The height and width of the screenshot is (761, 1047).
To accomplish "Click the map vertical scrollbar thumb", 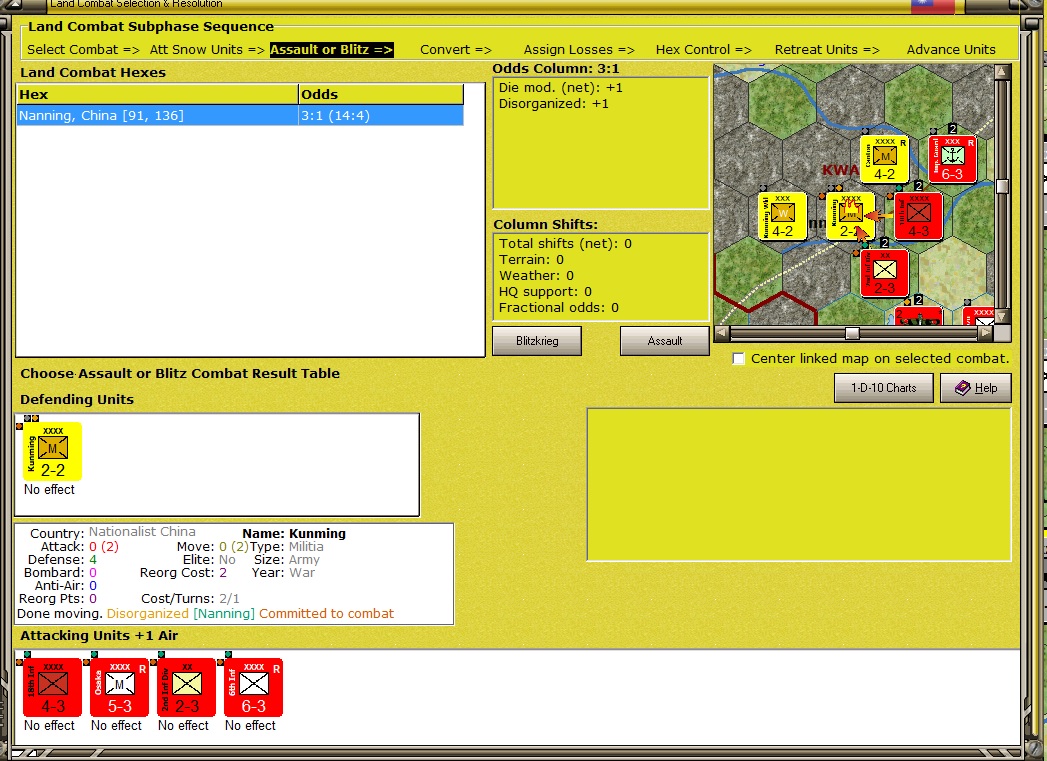I will point(1002,186).
